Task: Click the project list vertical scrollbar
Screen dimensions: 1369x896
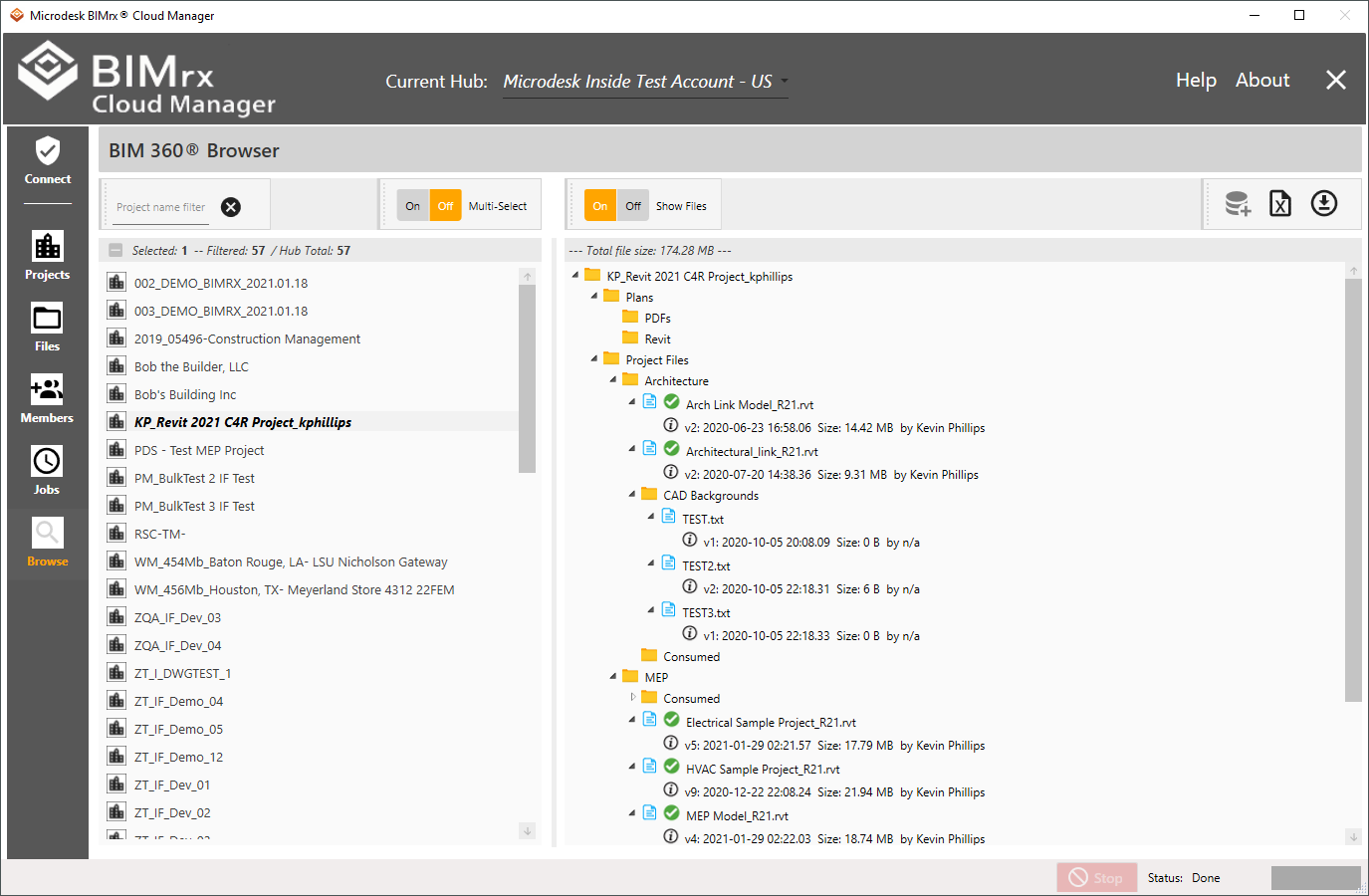Action: tap(528, 378)
